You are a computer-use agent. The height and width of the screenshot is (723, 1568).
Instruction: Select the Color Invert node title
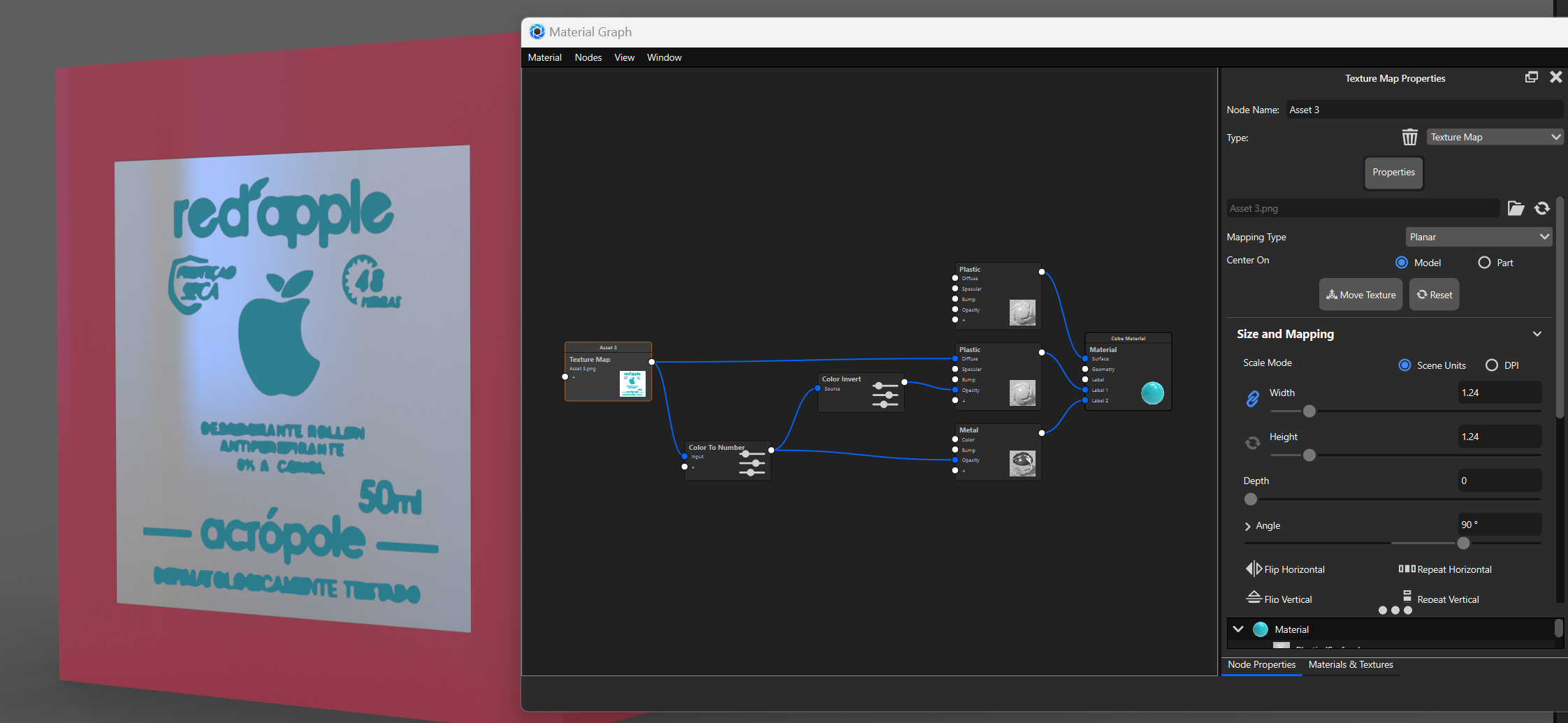[841, 379]
